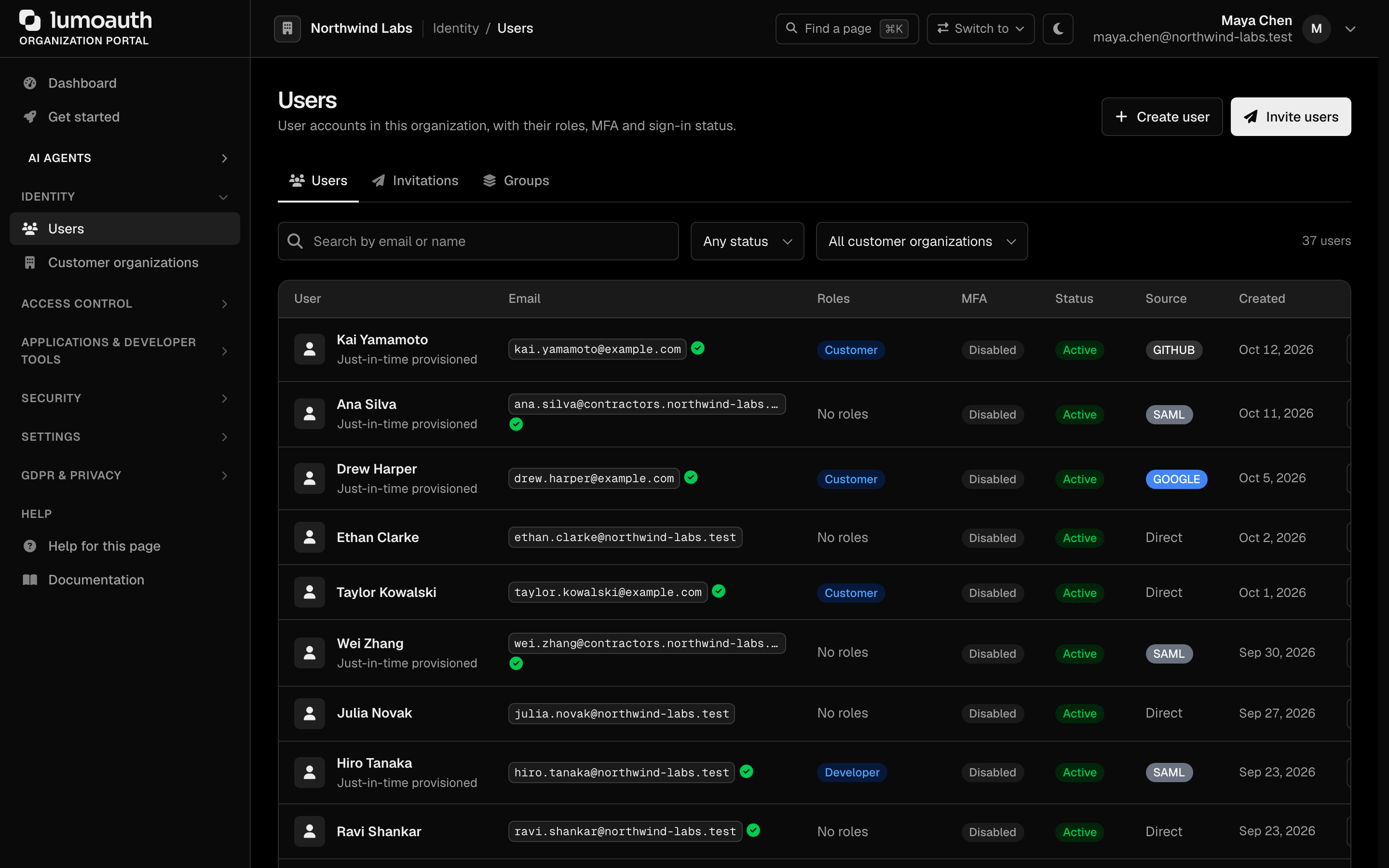1389x868 pixels.
Task: Click Ethan Clarke's avatar icon
Action: (309, 537)
